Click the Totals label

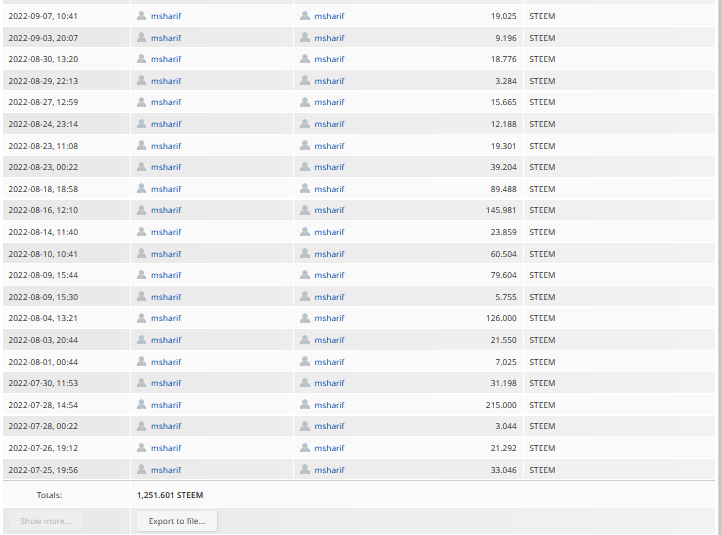[x=49, y=495]
